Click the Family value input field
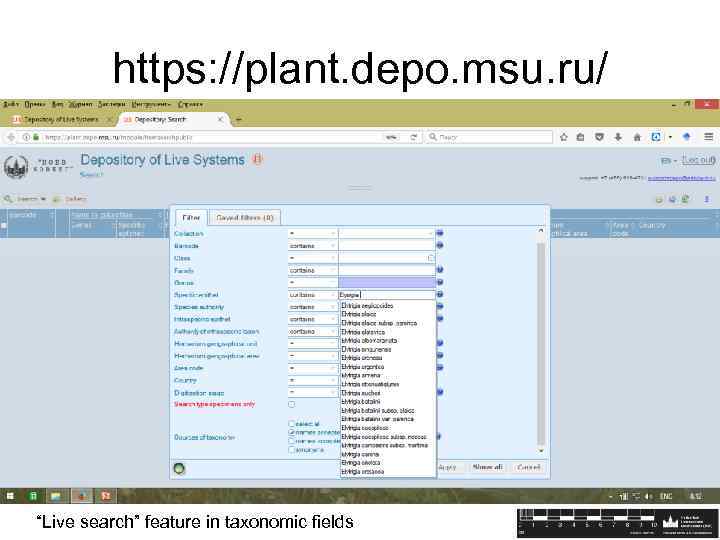720x540 pixels. pos(387,270)
